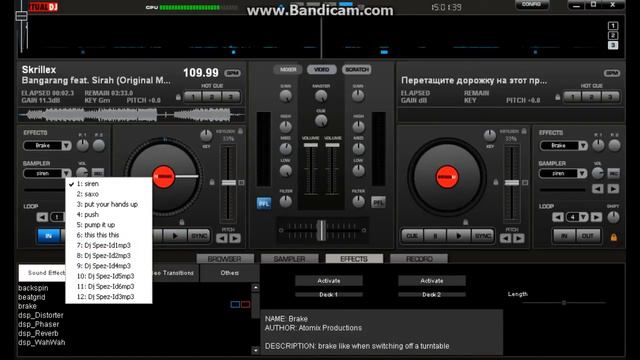Click right deck sampler REC button
The width and height of the screenshot is (640, 360).
(x=613, y=173)
